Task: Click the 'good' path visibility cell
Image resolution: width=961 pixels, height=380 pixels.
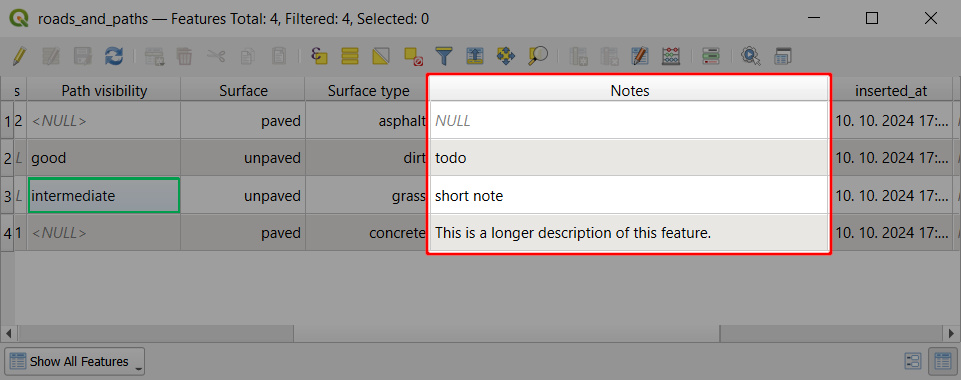Action: pos(104,158)
